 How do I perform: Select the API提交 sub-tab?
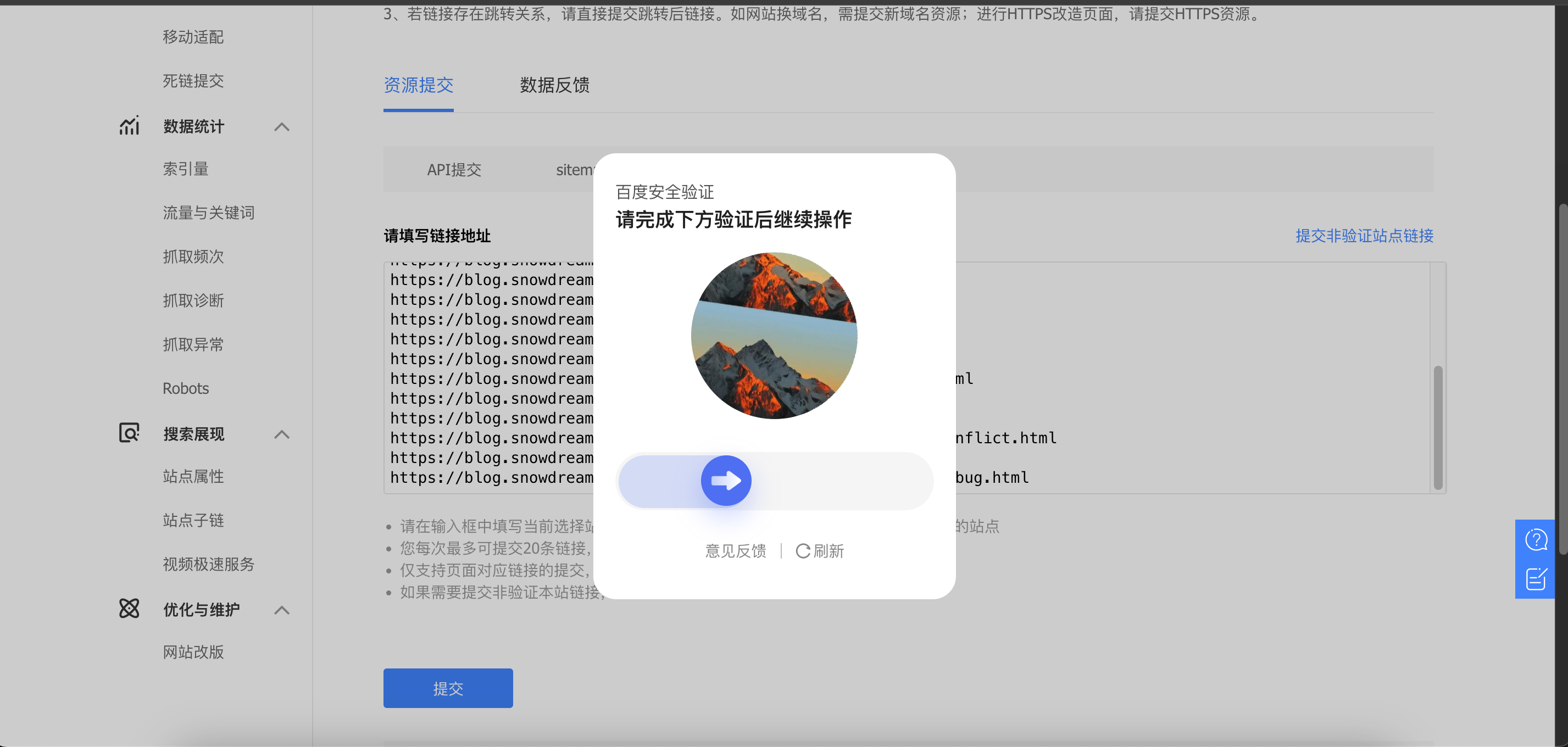(454, 170)
